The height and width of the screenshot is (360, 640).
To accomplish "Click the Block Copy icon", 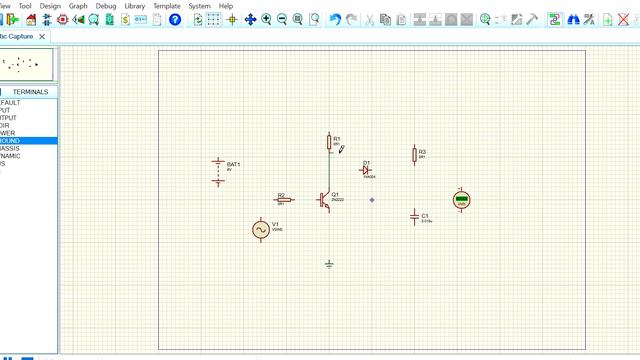I will 420,19.
